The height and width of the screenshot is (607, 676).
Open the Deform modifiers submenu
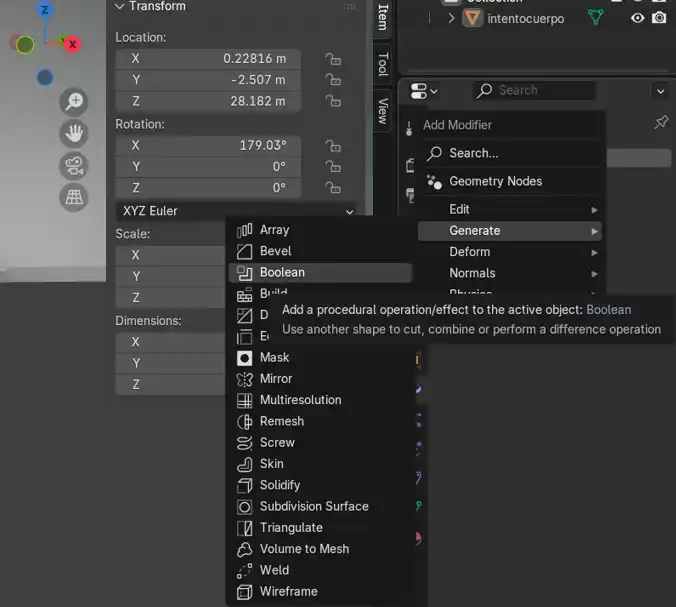[x=510, y=252]
